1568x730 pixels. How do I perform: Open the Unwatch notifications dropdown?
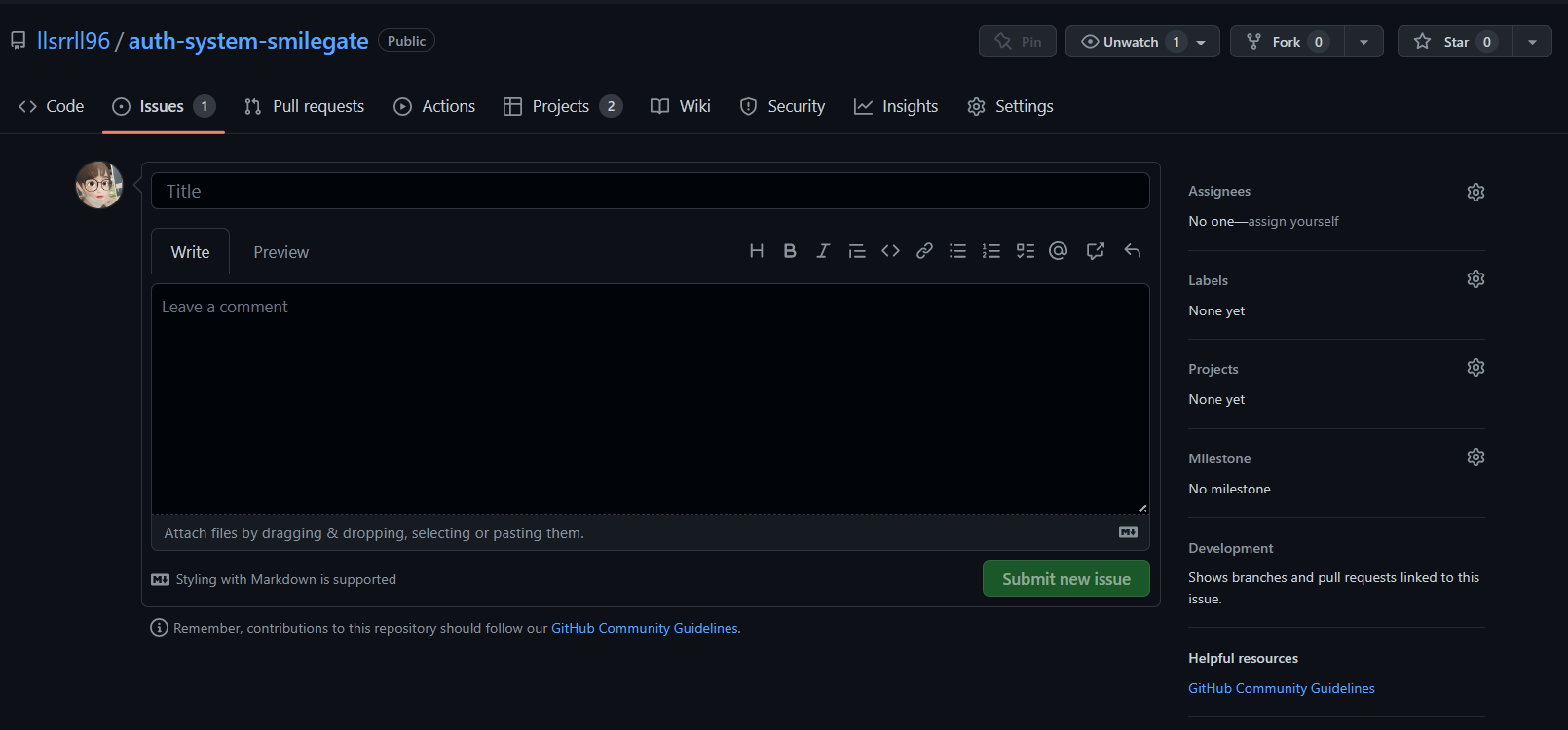tap(1142, 42)
